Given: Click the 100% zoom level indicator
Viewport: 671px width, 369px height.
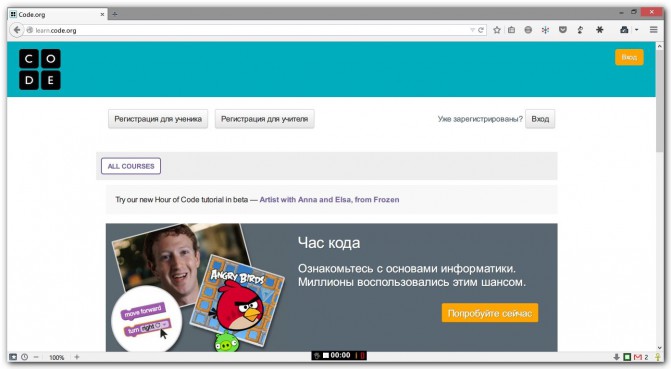Looking at the screenshot, I should (56, 357).
